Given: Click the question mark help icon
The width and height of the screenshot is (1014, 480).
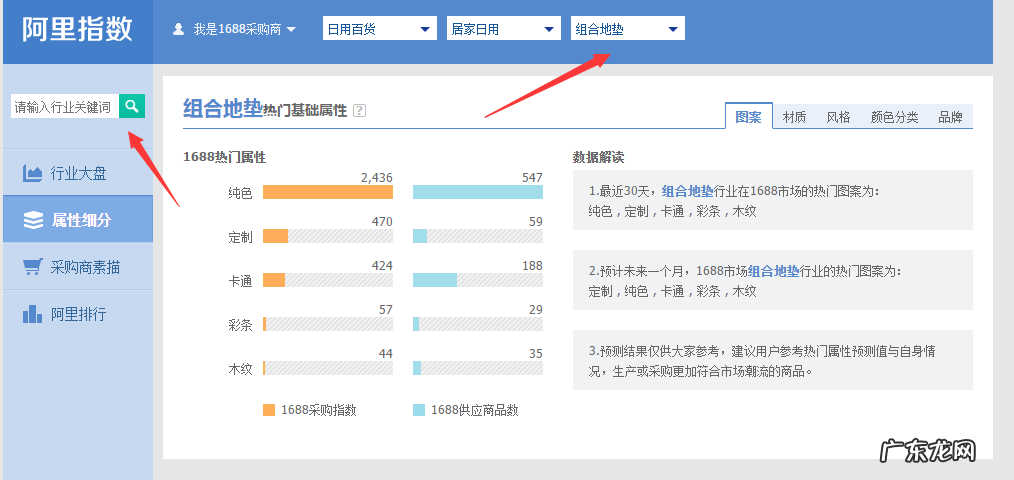Looking at the screenshot, I should pos(360,111).
